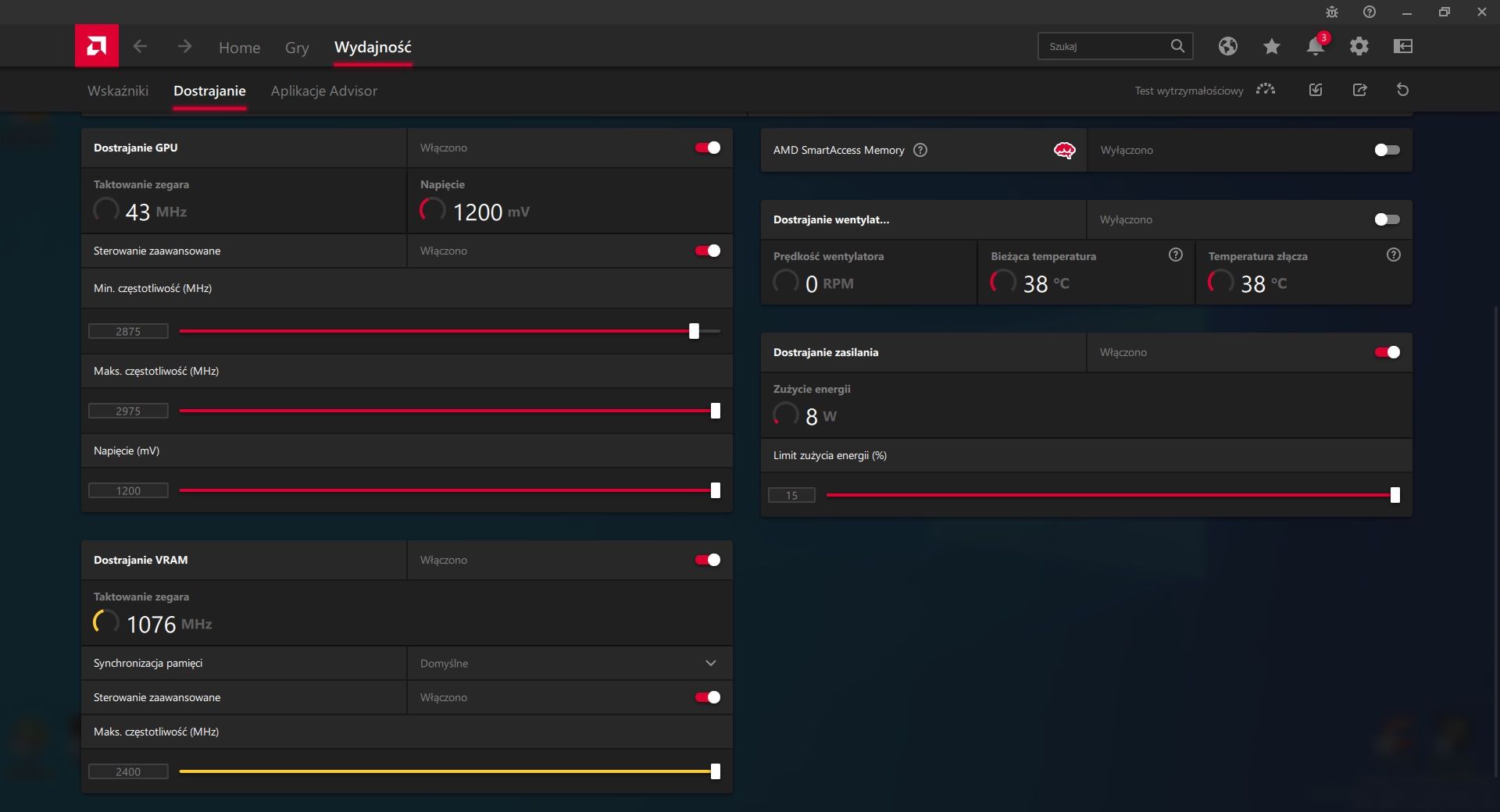The height and width of the screenshot is (812, 1500).
Task: Click the VRAM max frequency slider handle
Action: click(715, 771)
